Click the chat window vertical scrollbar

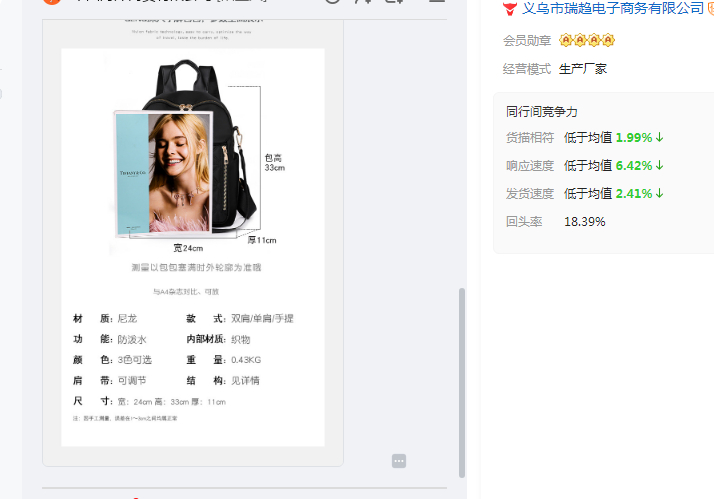click(x=462, y=382)
